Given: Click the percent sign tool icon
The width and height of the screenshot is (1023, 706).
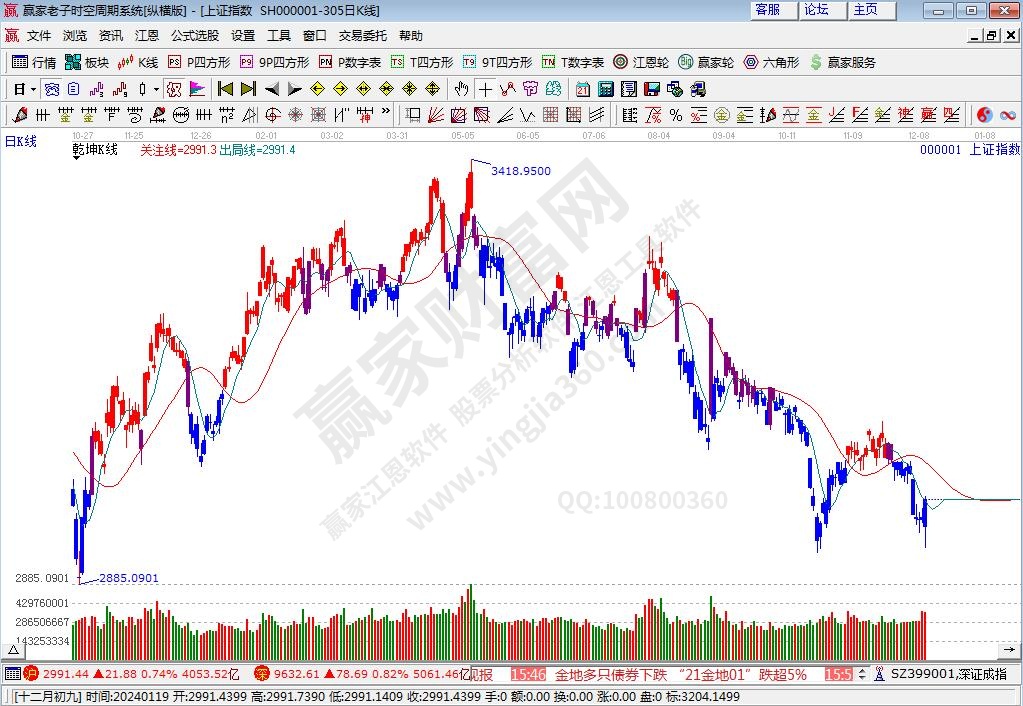Looking at the screenshot, I should click(676, 114).
